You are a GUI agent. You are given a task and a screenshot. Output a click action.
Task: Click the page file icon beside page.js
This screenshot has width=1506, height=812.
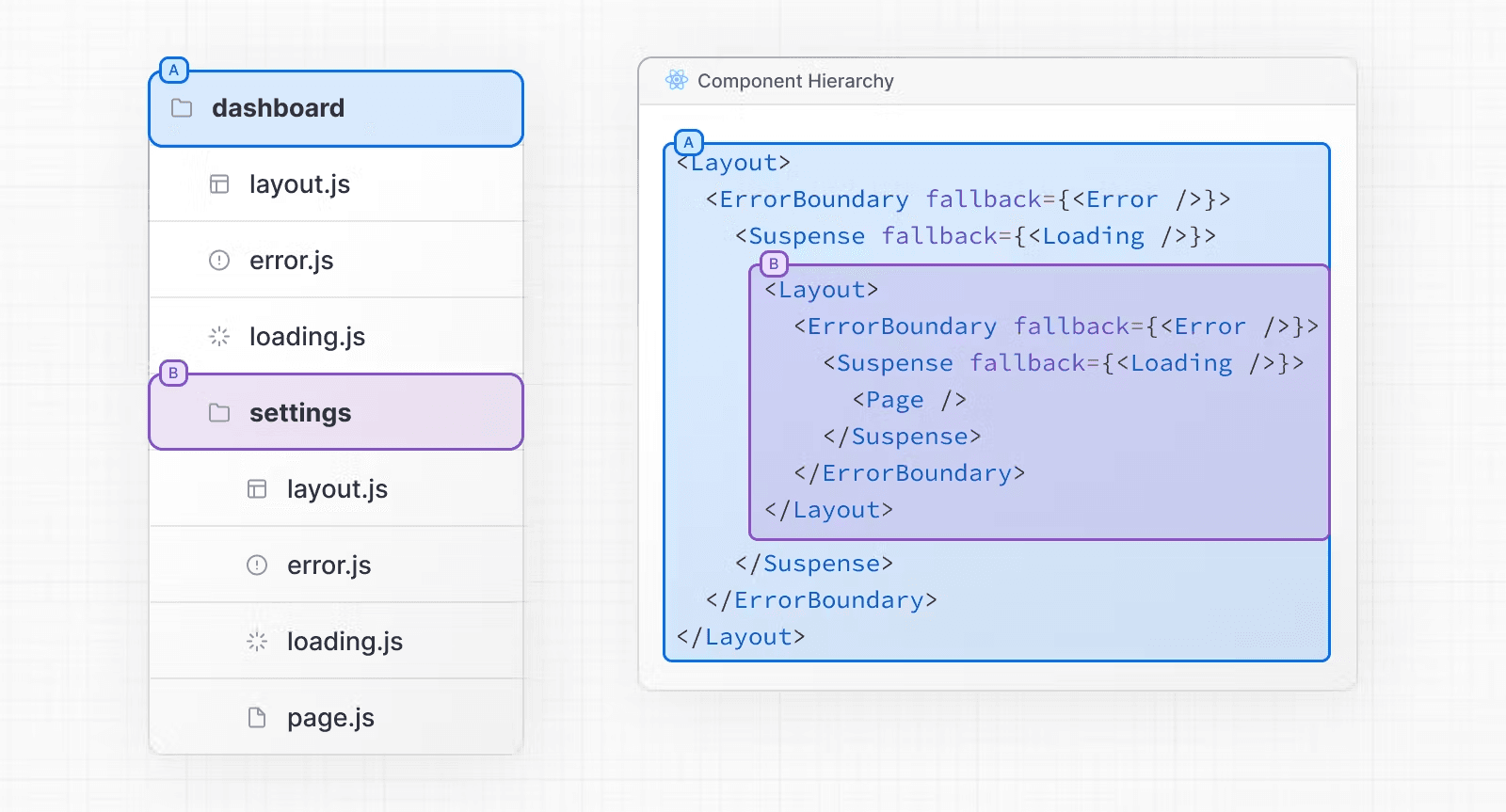[257, 718]
